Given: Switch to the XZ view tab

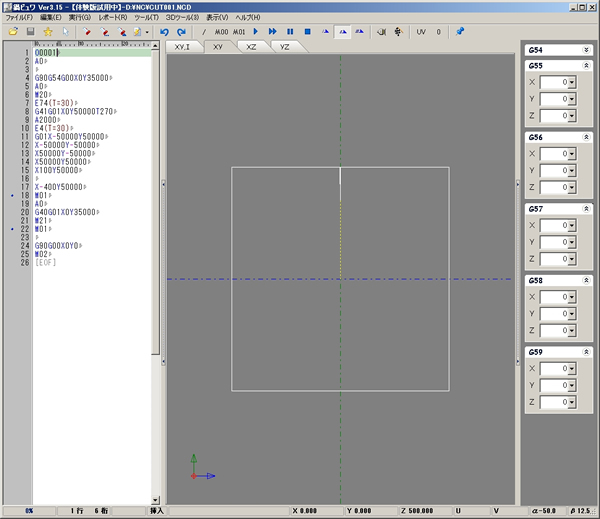Looking at the screenshot, I should pyautogui.click(x=251, y=47).
